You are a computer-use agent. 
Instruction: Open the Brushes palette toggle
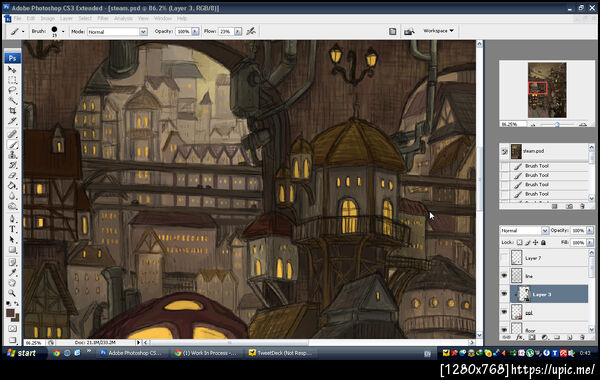[x=393, y=31]
